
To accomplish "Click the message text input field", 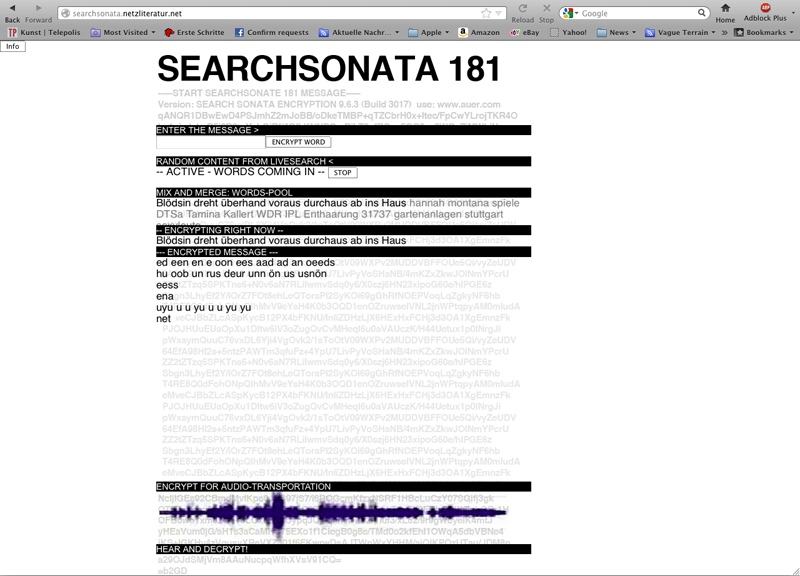I will (210, 142).
